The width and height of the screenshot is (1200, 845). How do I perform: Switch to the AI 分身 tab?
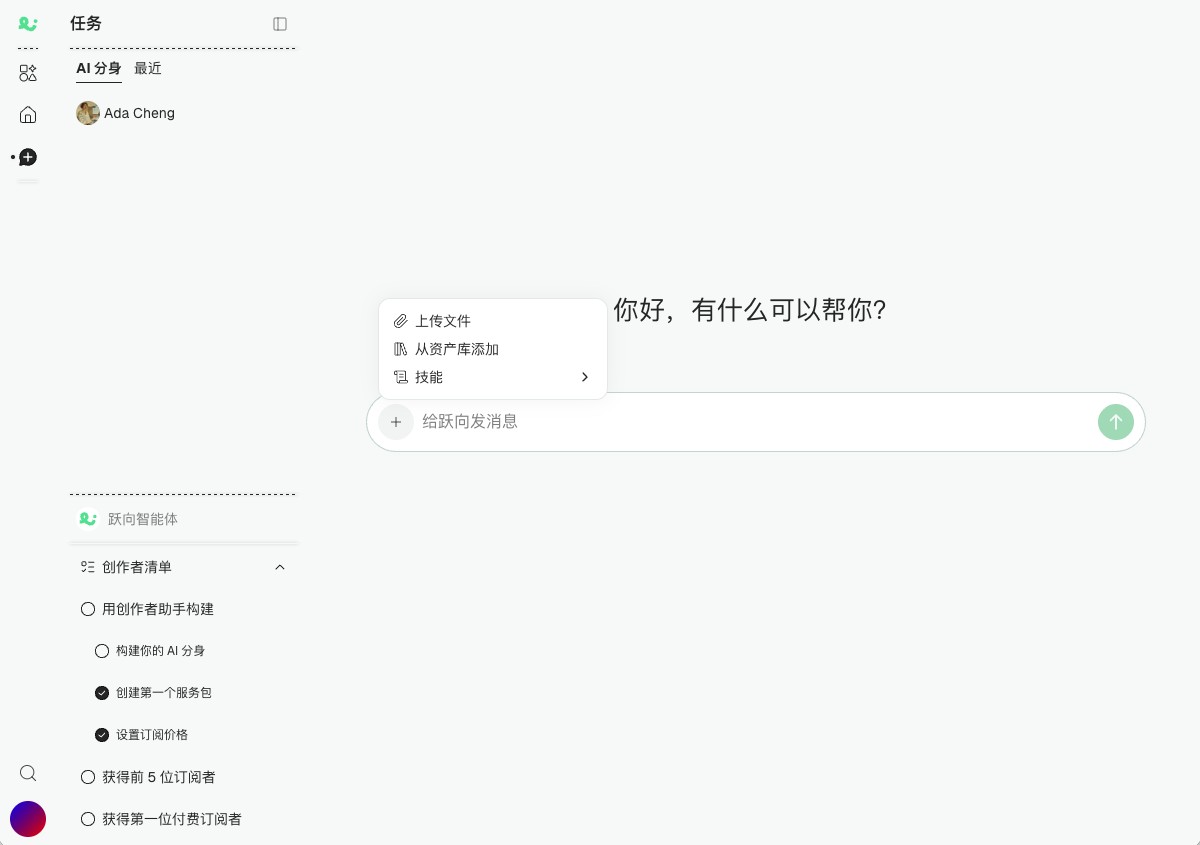pyautogui.click(x=99, y=69)
